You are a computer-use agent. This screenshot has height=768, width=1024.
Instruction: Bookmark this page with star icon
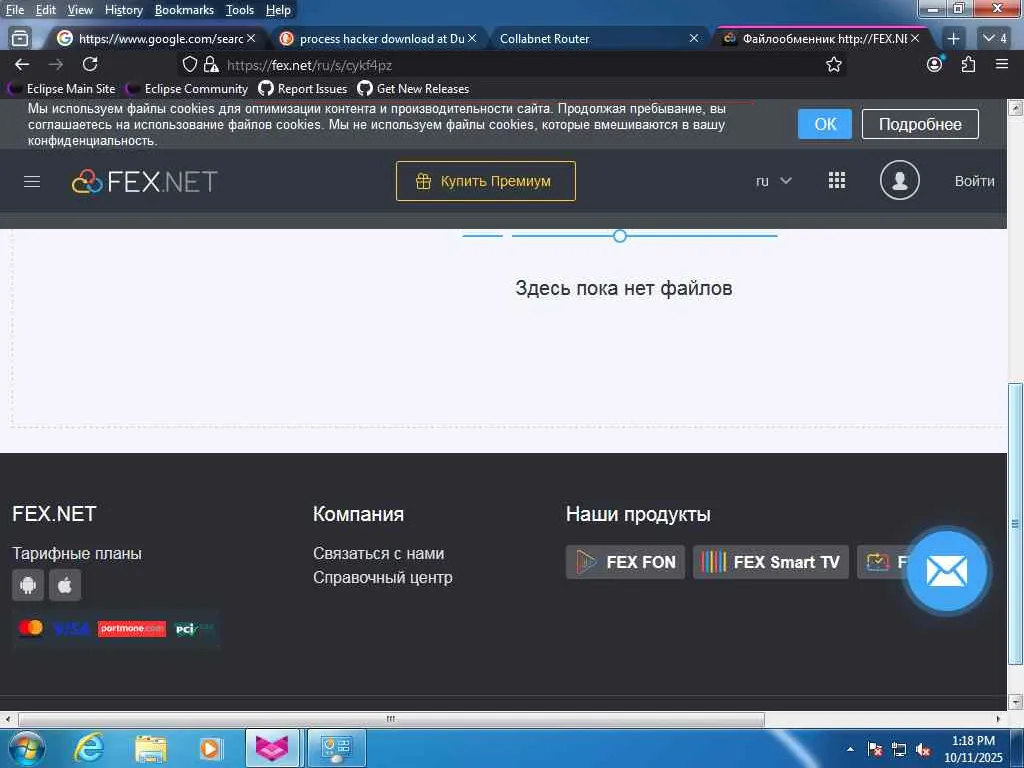click(x=833, y=65)
